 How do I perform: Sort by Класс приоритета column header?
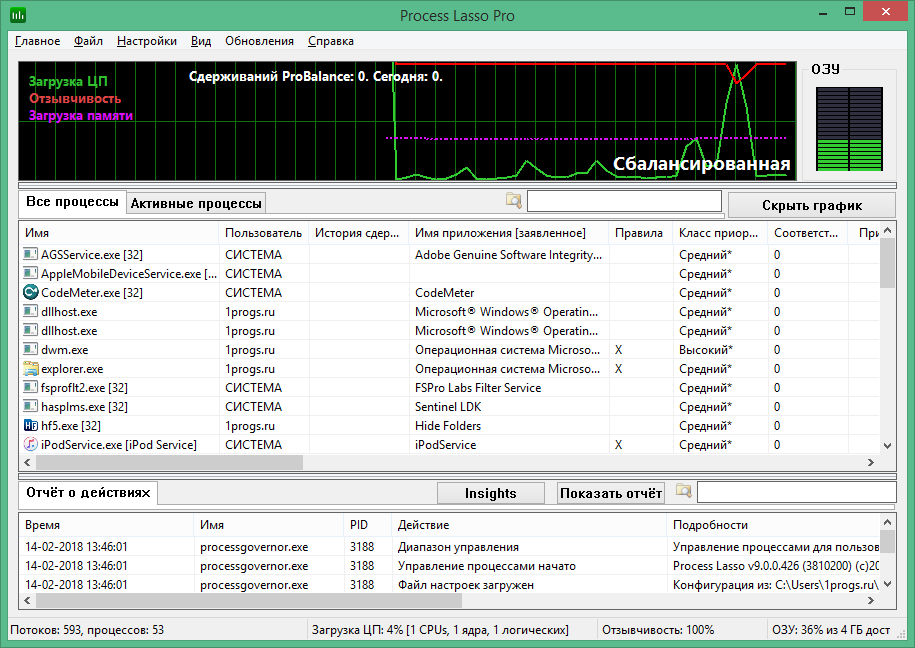[x=717, y=233]
